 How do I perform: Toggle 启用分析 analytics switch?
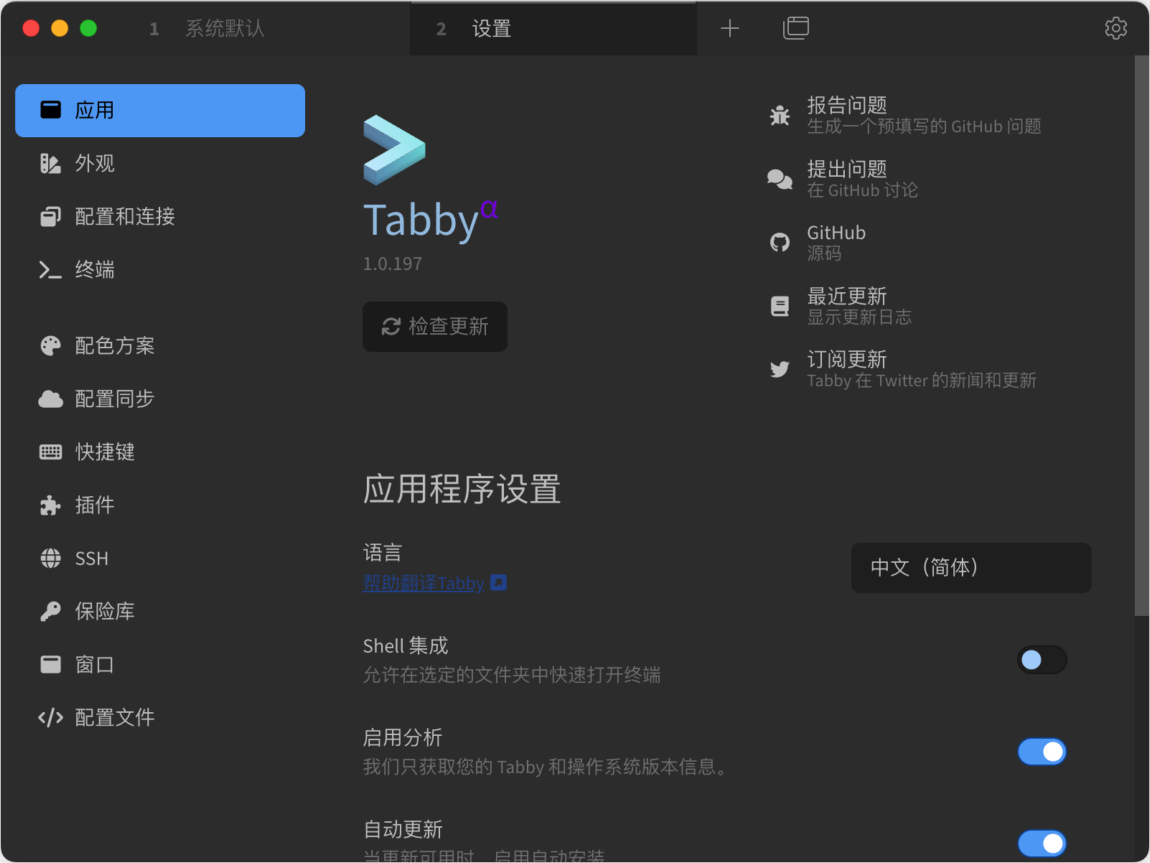point(1041,752)
